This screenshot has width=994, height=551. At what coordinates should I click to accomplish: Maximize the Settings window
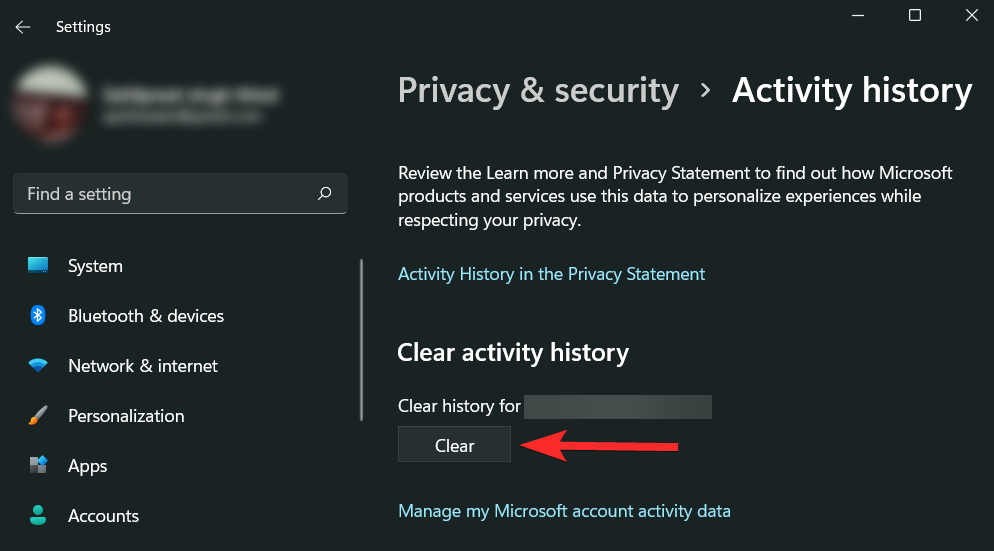(914, 15)
